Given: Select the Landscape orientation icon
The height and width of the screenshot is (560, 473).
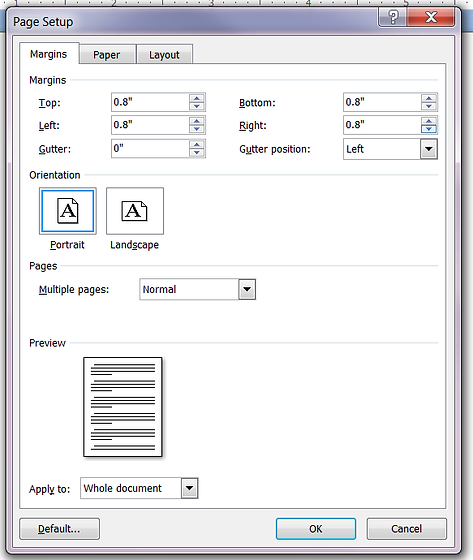Looking at the screenshot, I should 135,211.
